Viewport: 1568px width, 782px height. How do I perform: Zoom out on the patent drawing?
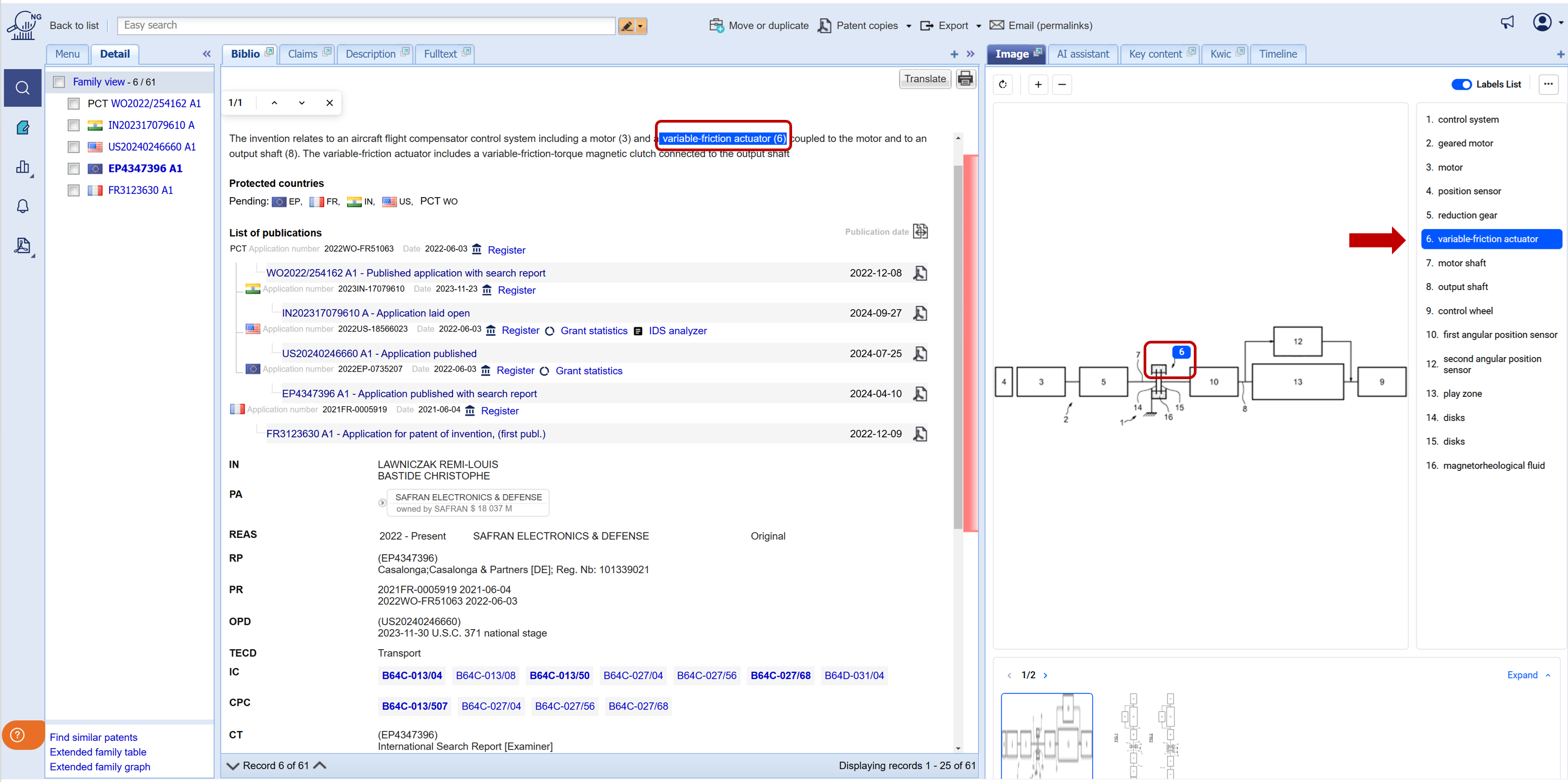coord(1062,85)
